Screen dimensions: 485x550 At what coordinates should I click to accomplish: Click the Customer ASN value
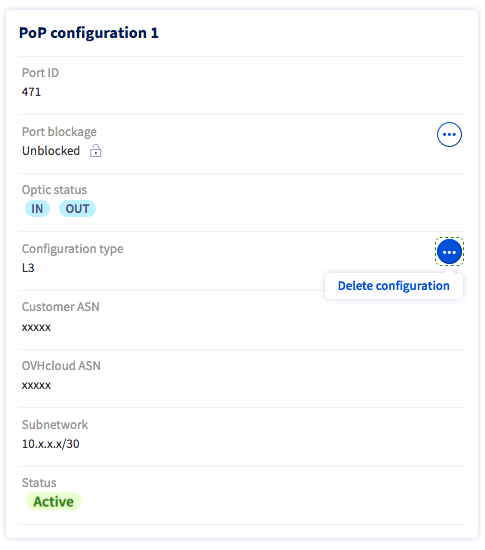(36, 327)
